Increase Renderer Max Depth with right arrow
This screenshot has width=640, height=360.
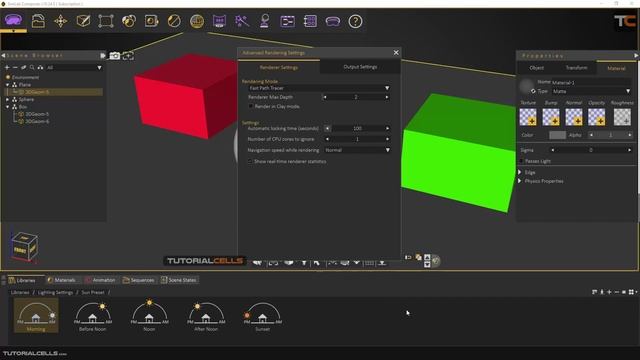point(387,97)
